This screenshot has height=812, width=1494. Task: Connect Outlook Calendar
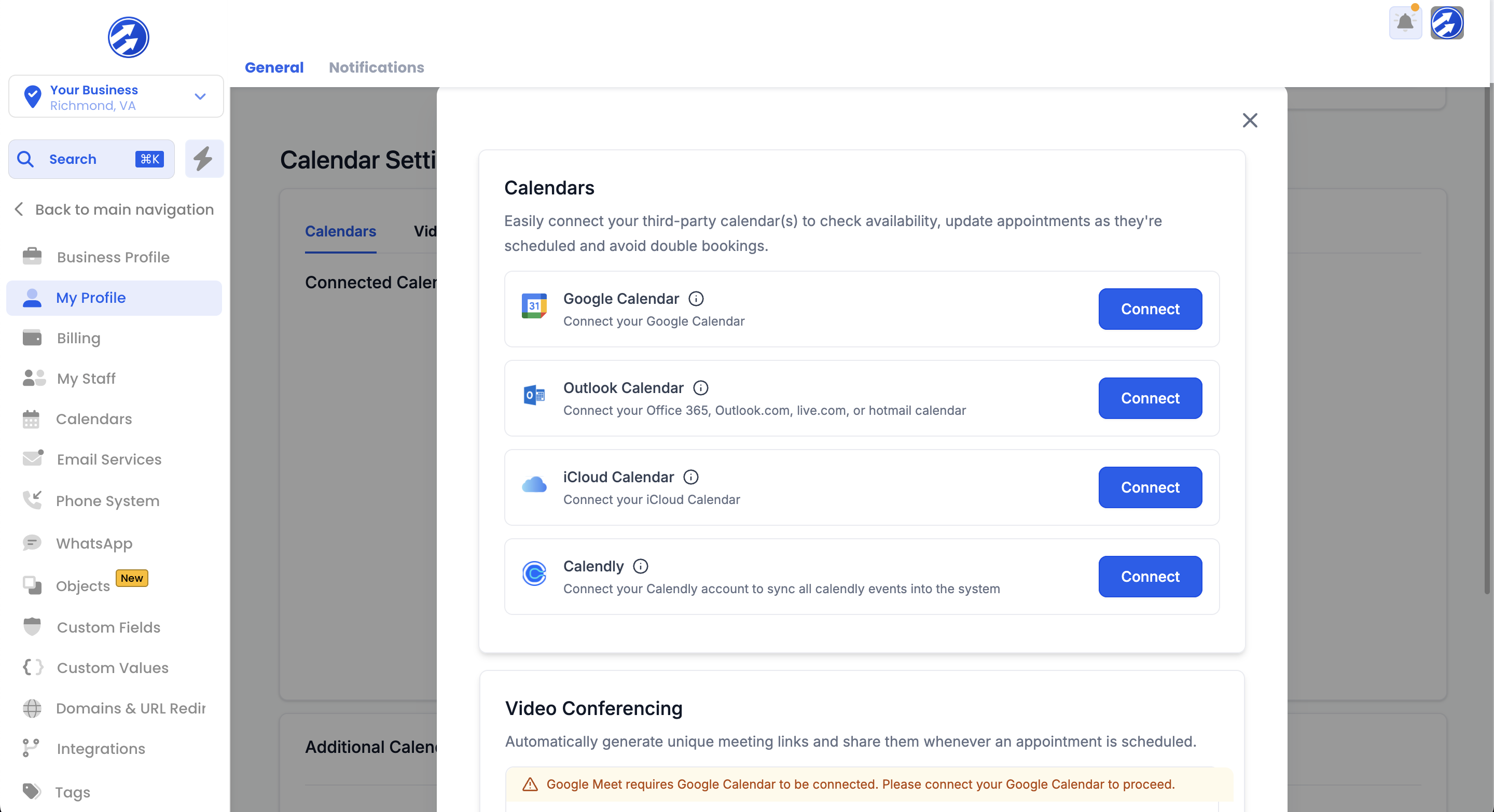tap(1150, 398)
